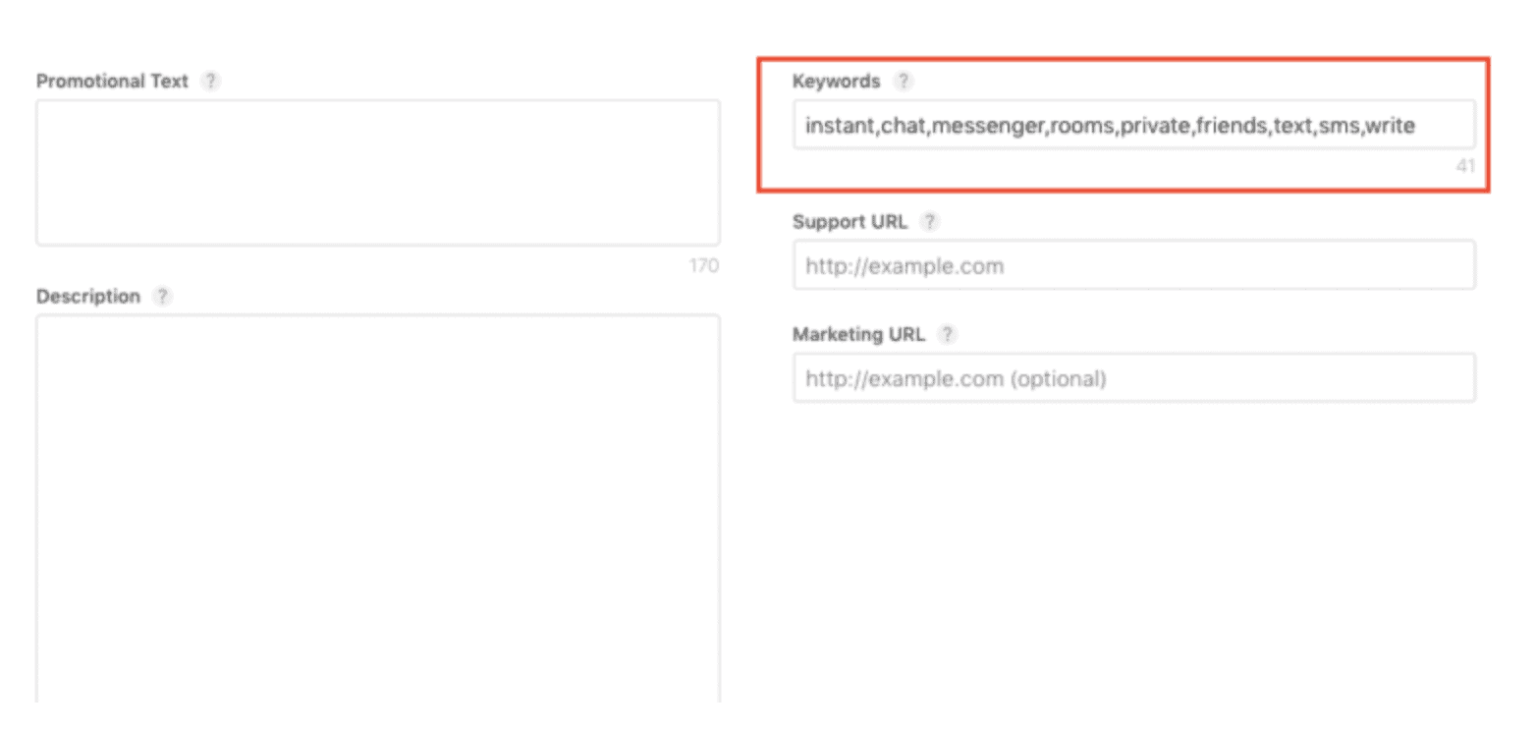This screenshot has height=729, width=1536.
Task: Click the help icon after Marketing URL
Action: point(947,334)
